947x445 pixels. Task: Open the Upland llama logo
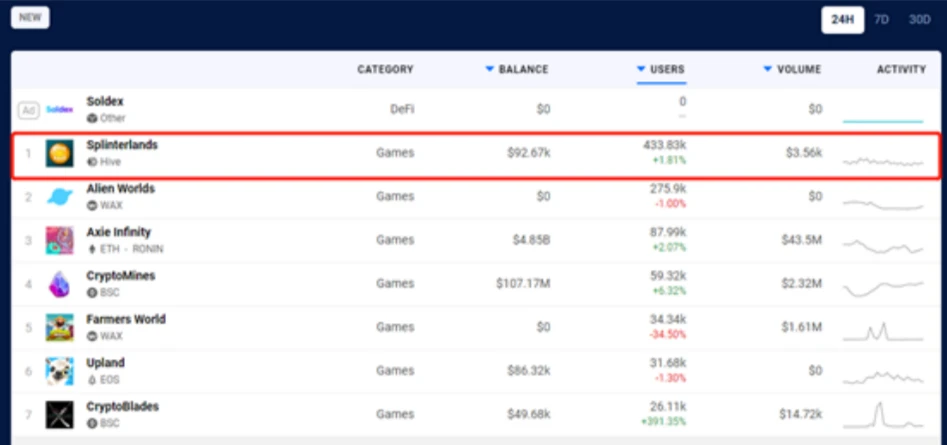click(60, 371)
